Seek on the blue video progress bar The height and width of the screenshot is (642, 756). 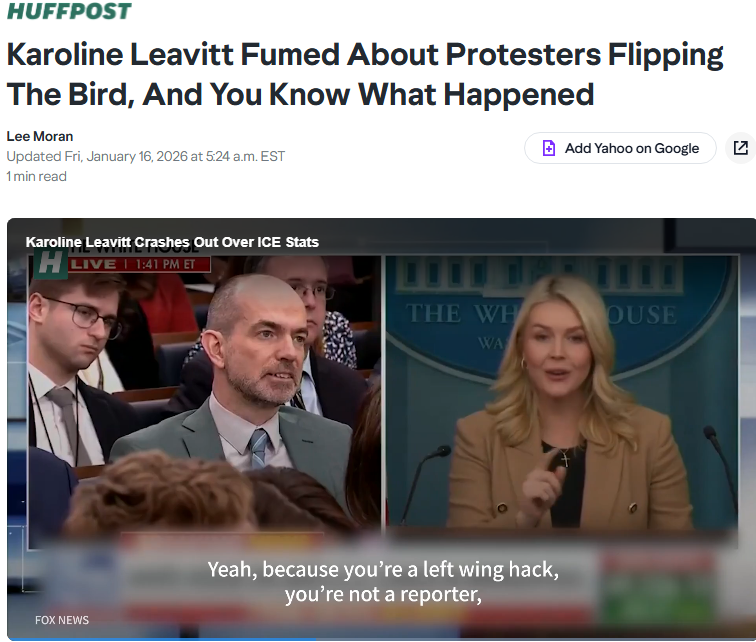162,639
